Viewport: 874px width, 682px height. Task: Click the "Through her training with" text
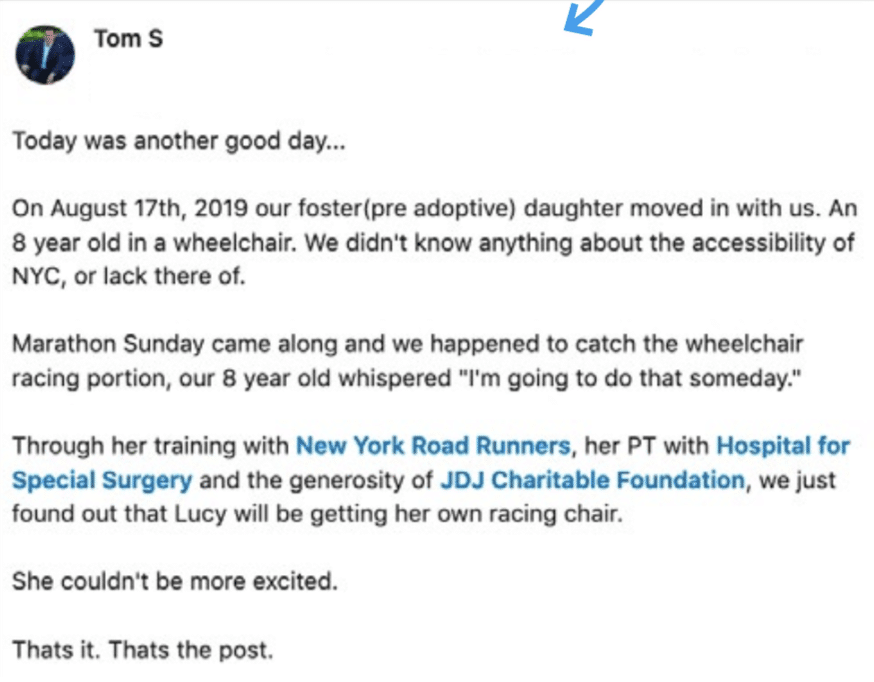click(x=150, y=446)
